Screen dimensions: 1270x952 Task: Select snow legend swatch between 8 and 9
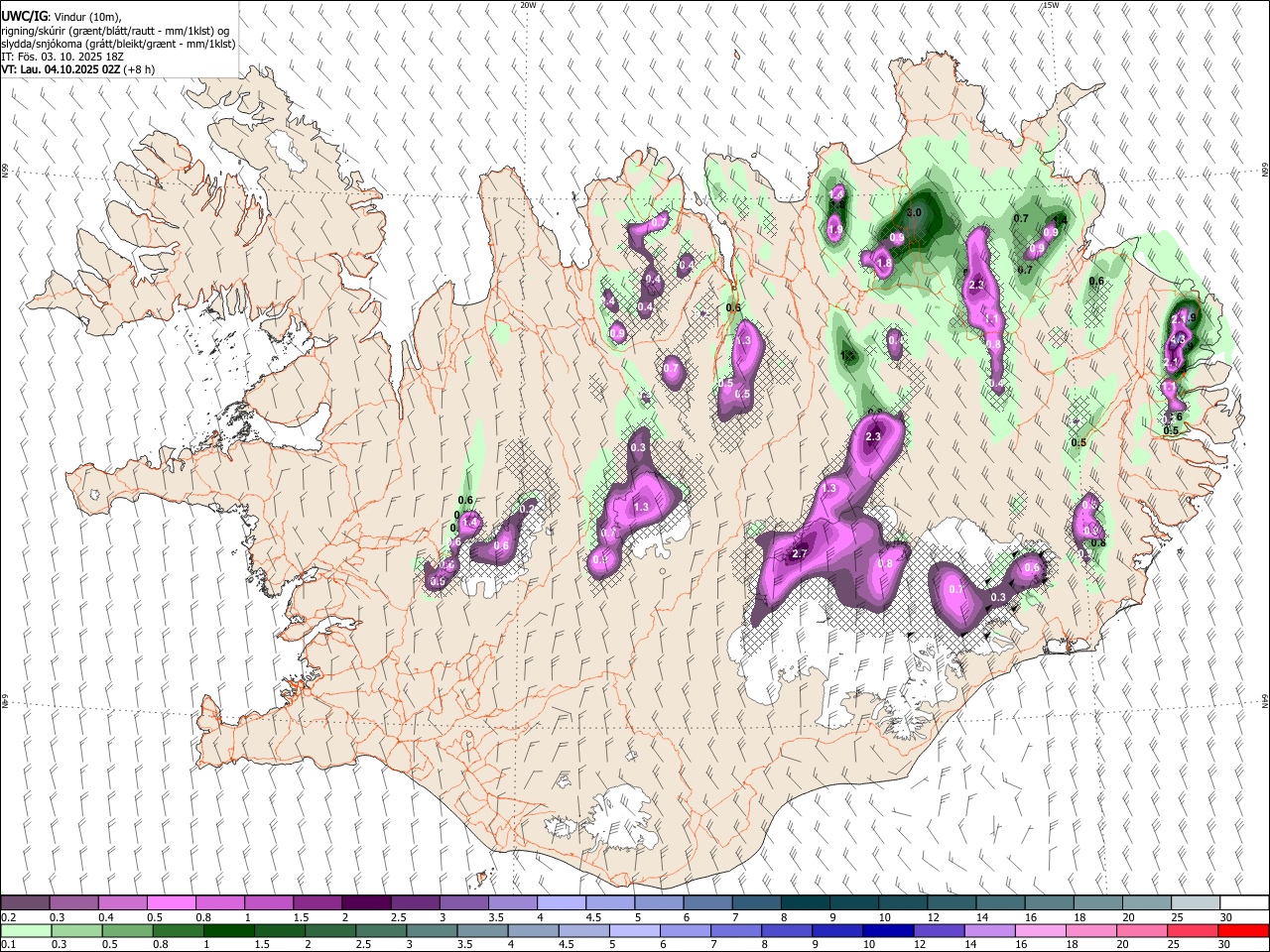805,903
